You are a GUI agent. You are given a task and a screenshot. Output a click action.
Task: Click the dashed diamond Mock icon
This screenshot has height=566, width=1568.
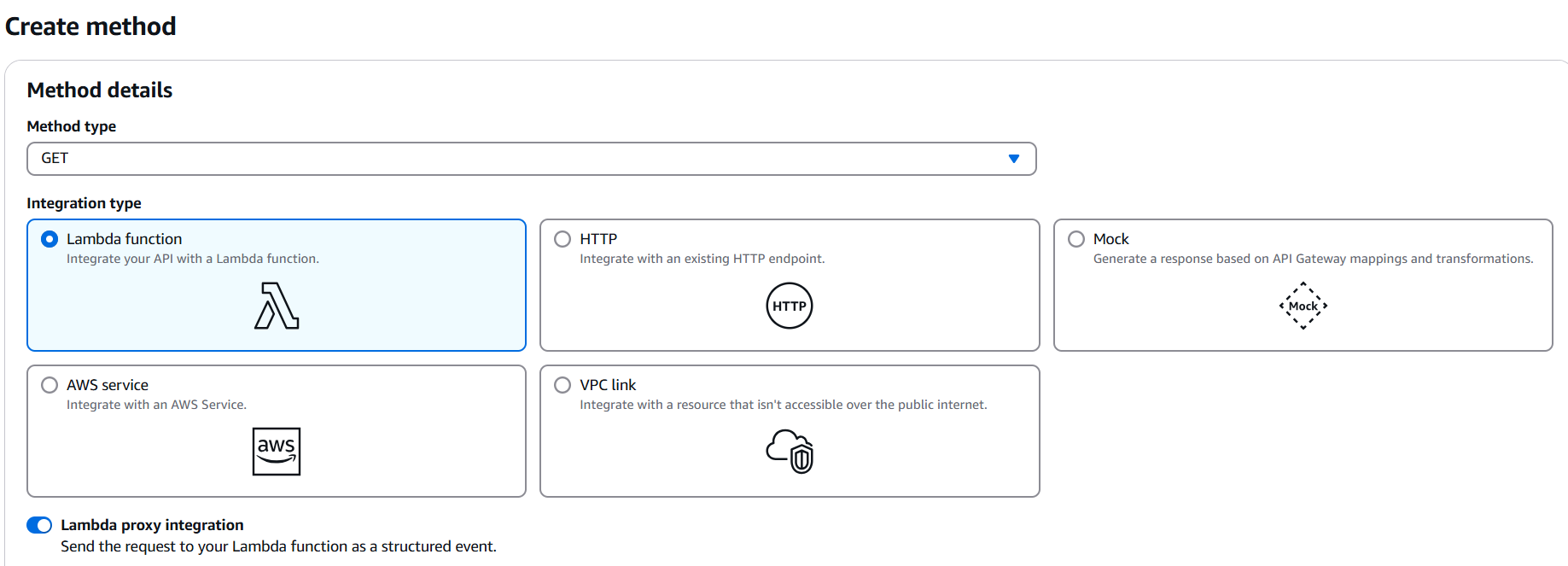[x=1303, y=306]
